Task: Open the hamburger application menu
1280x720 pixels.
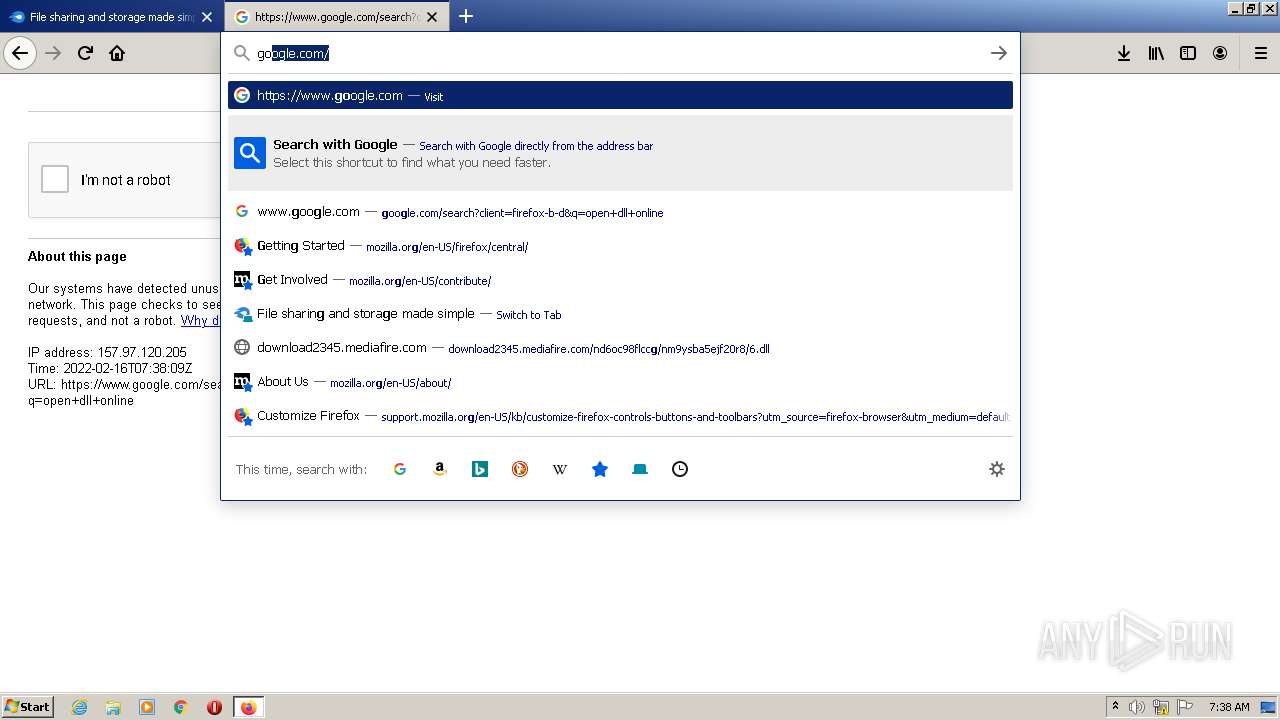Action: click(x=1260, y=53)
